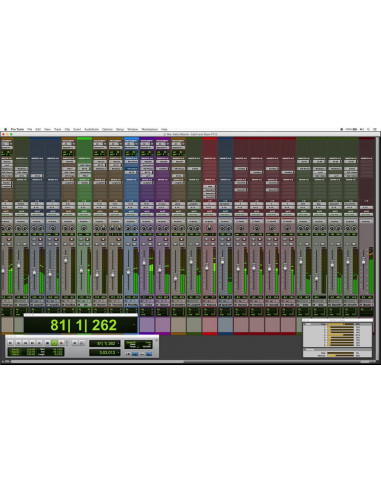This screenshot has height=492, width=381.
Task: Open the group selector on bright green track
Action: click(x=84, y=221)
